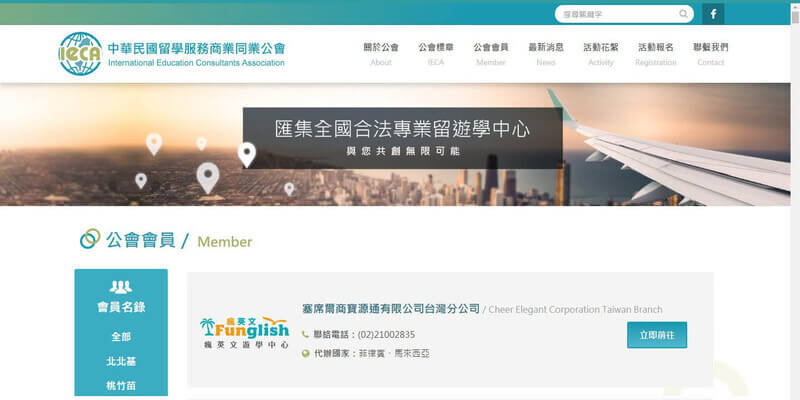Click the Facebook icon in top bar
The height and width of the screenshot is (400, 800).
click(x=713, y=14)
